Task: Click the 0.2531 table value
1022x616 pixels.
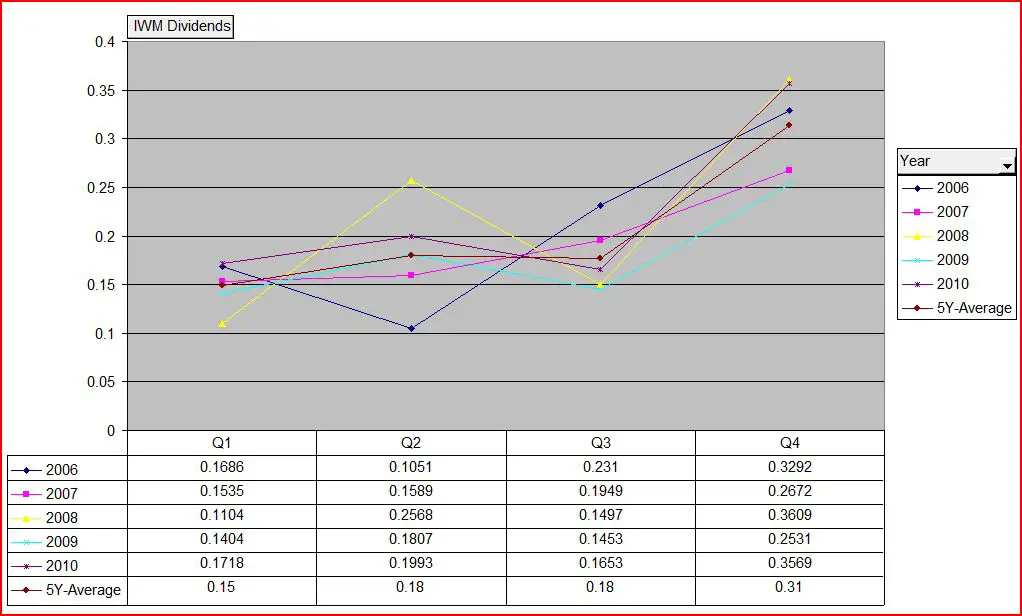Action: [789, 539]
